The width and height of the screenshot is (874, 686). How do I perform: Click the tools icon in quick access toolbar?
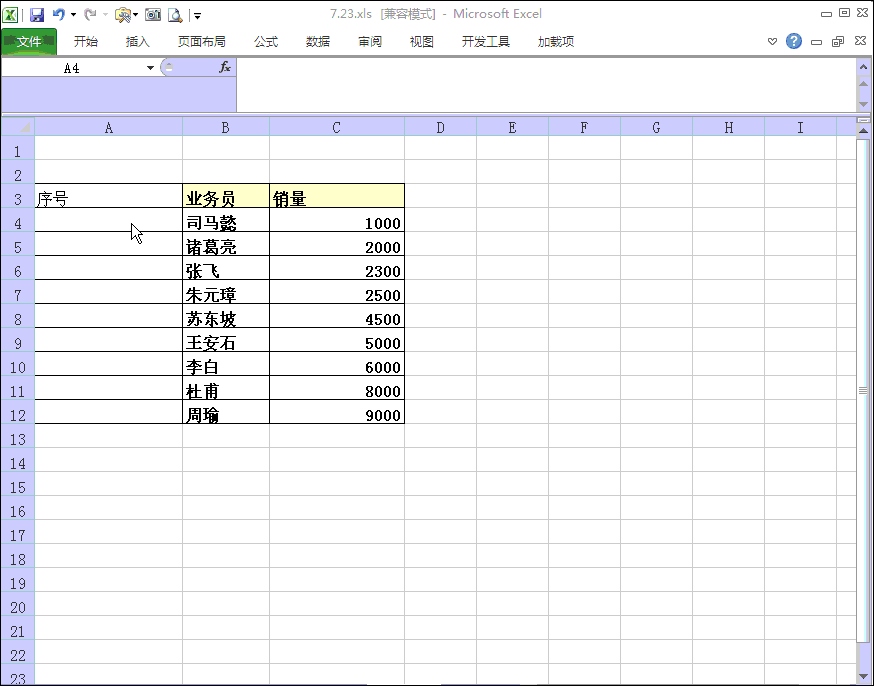tap(123, 15)
